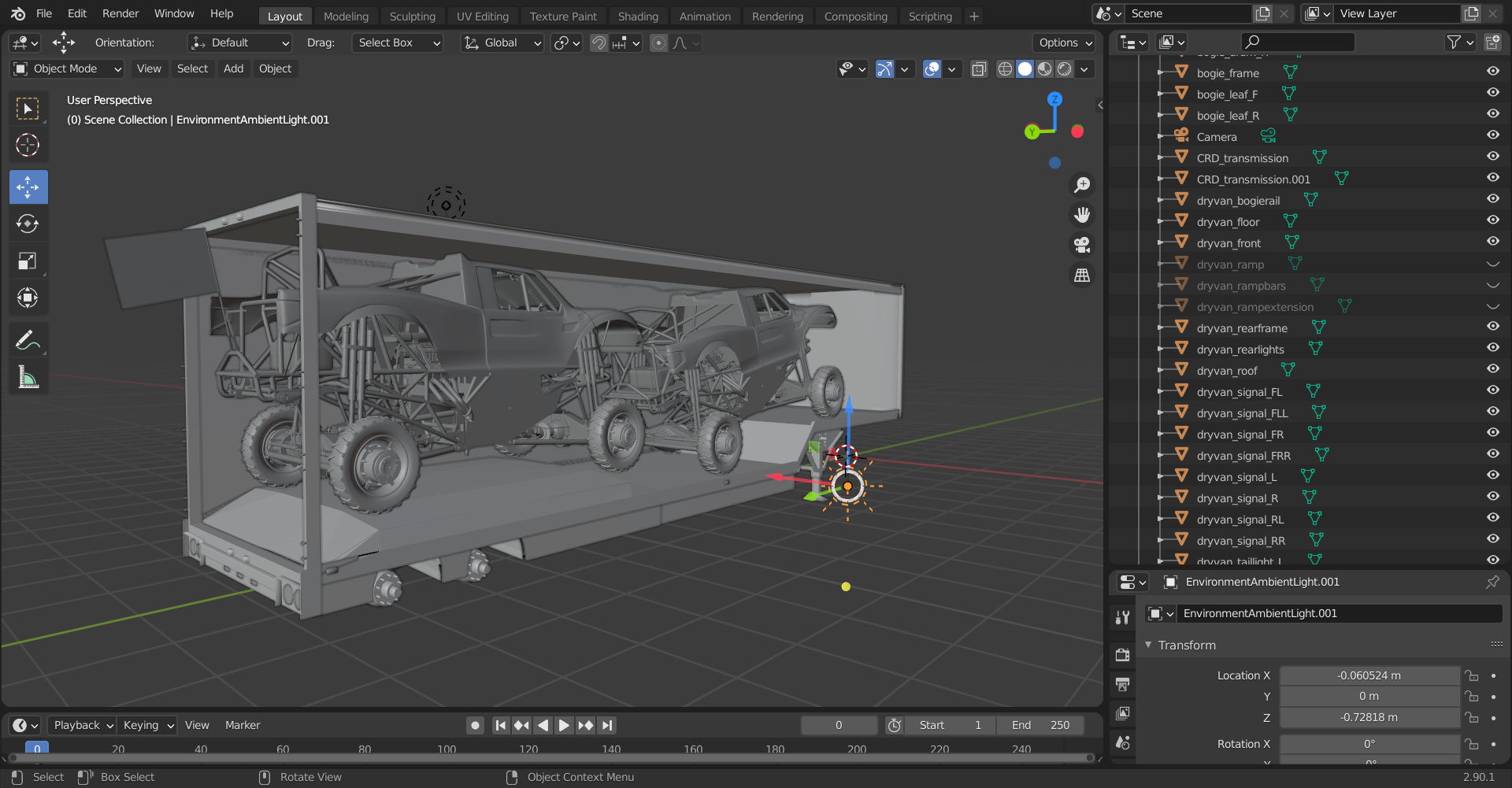The image size is (1512, 788).
Task: Select the Scale tool
Action: [28, 261]
